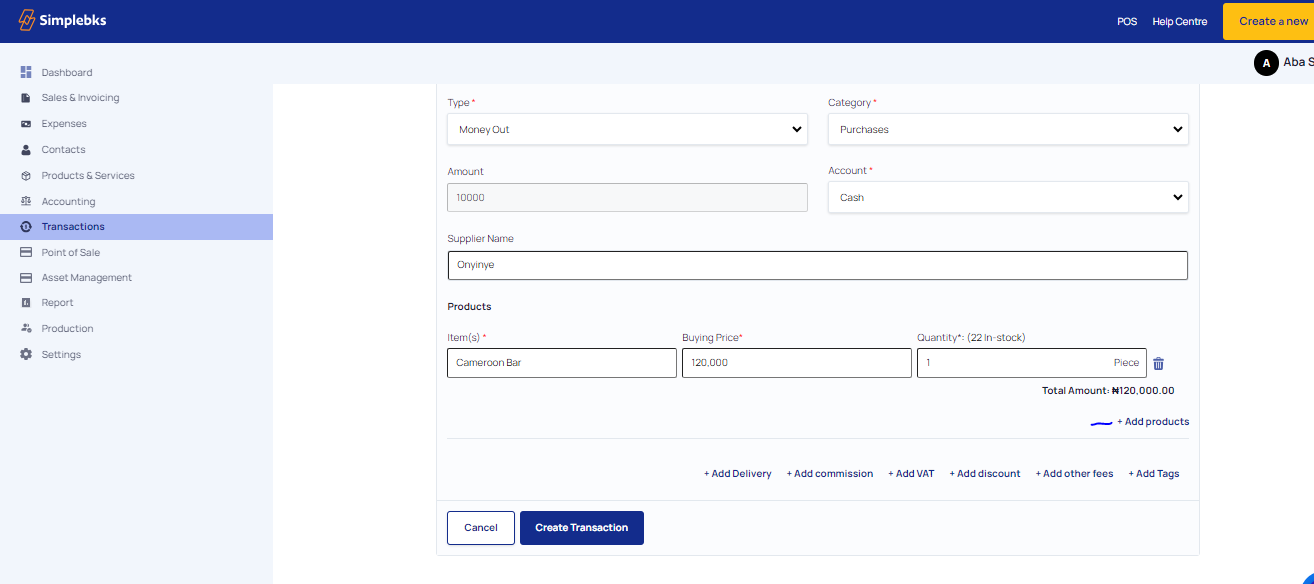Viewport: 1314px width, 584px height.
Task: Click the + Add products link
Action: pos(1153,422)
